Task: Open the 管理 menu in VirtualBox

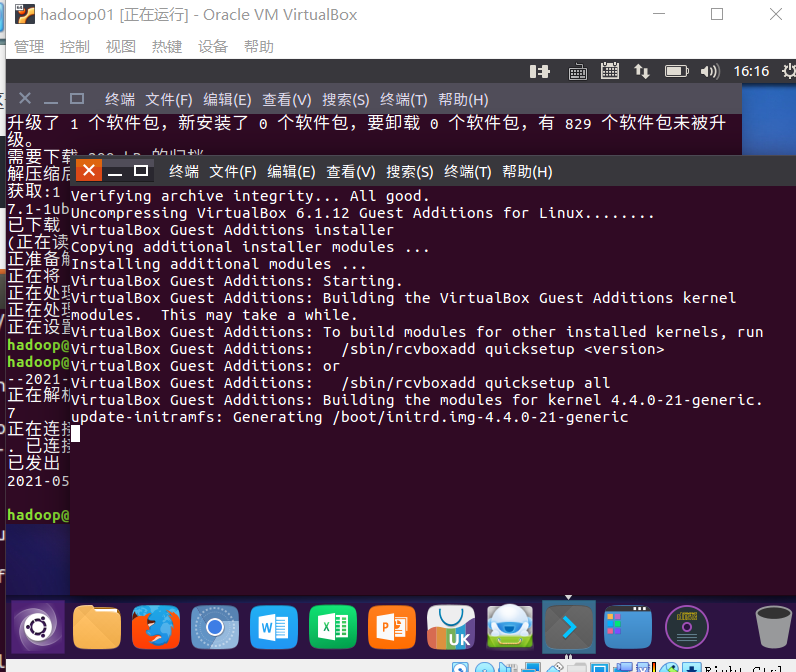Action: [x=29, y=47]
